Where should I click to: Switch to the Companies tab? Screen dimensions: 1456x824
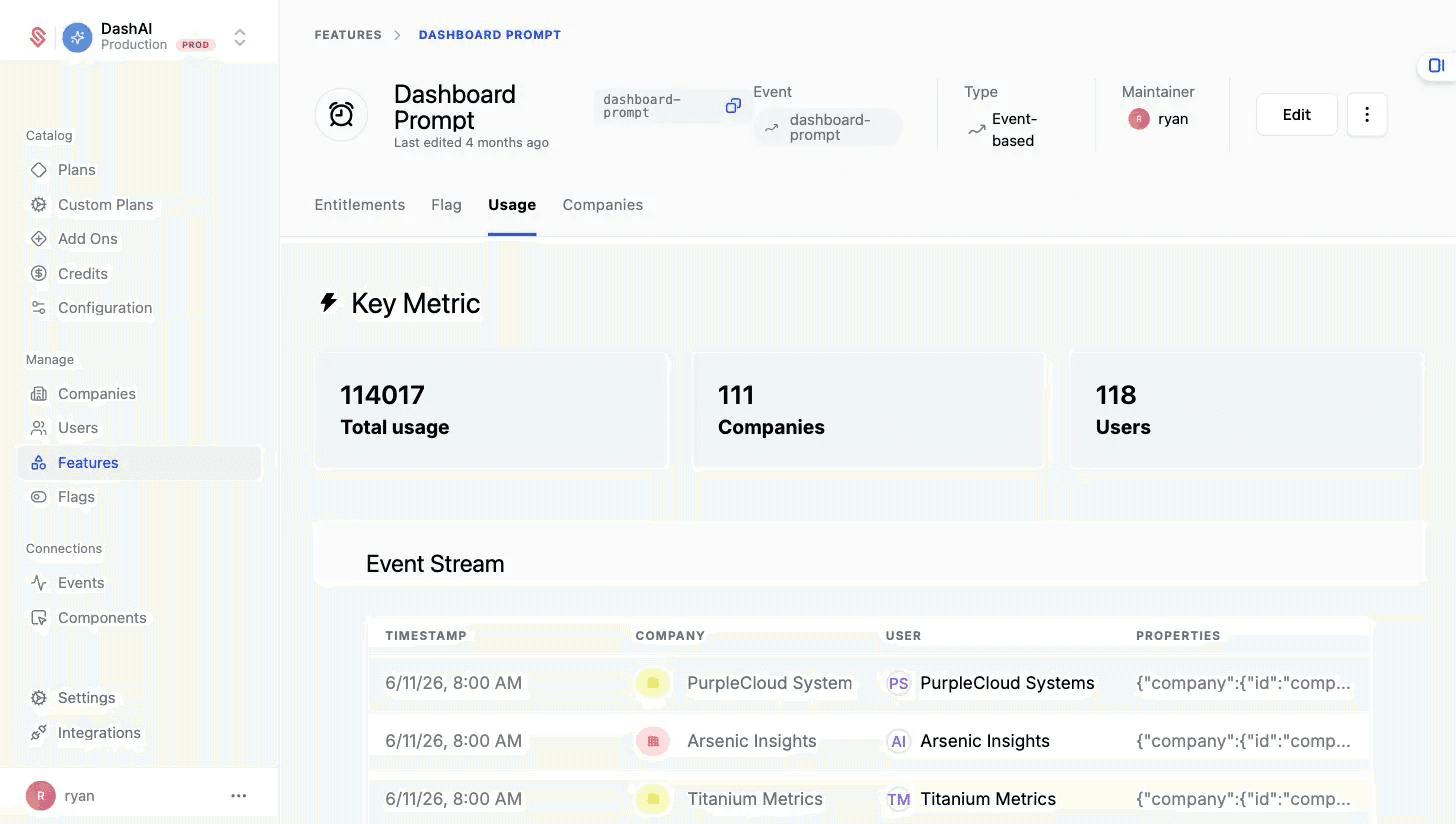[603, 205]
